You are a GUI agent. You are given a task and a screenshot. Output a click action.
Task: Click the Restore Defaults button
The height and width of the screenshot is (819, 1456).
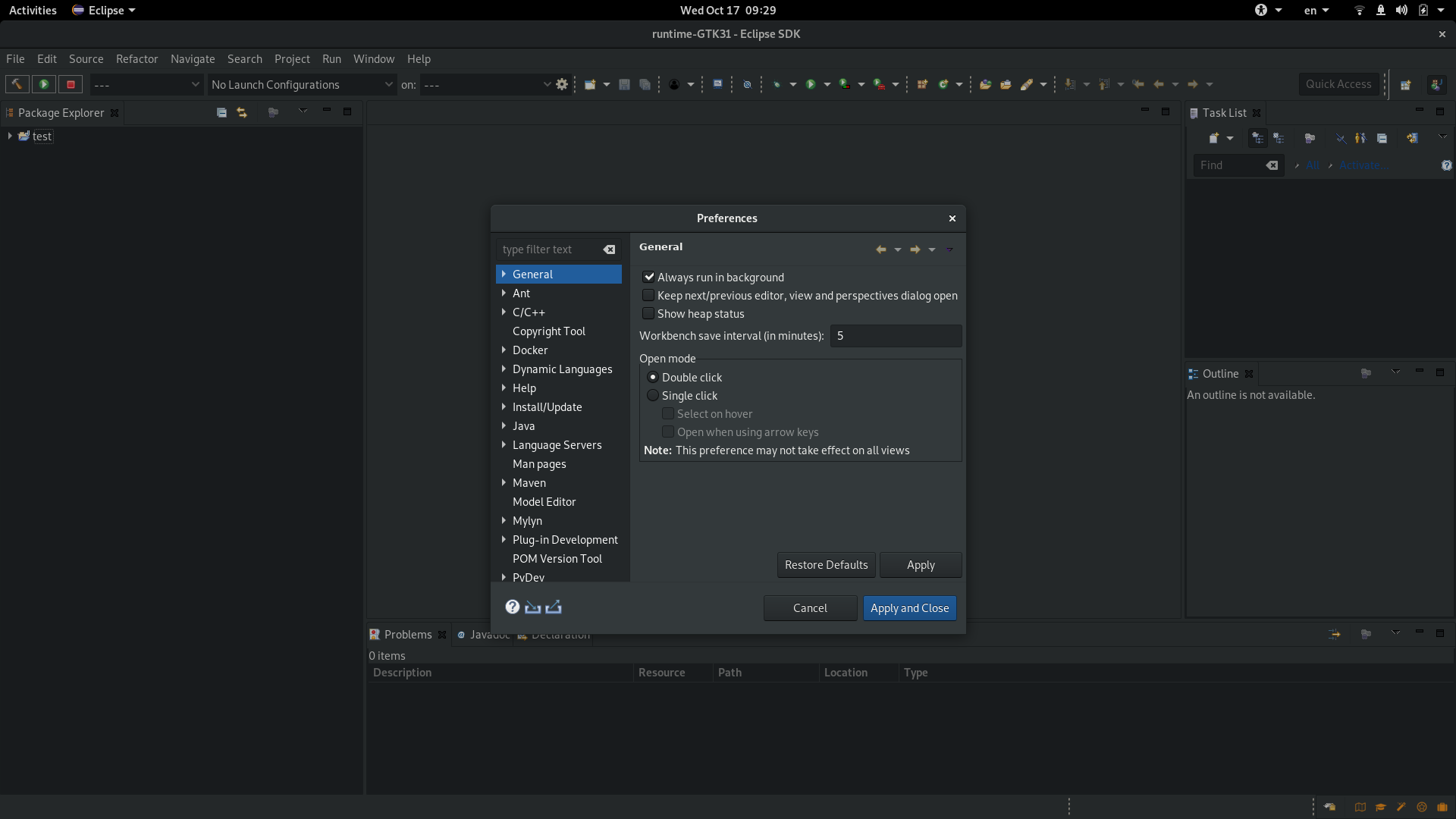coord(826,565)
